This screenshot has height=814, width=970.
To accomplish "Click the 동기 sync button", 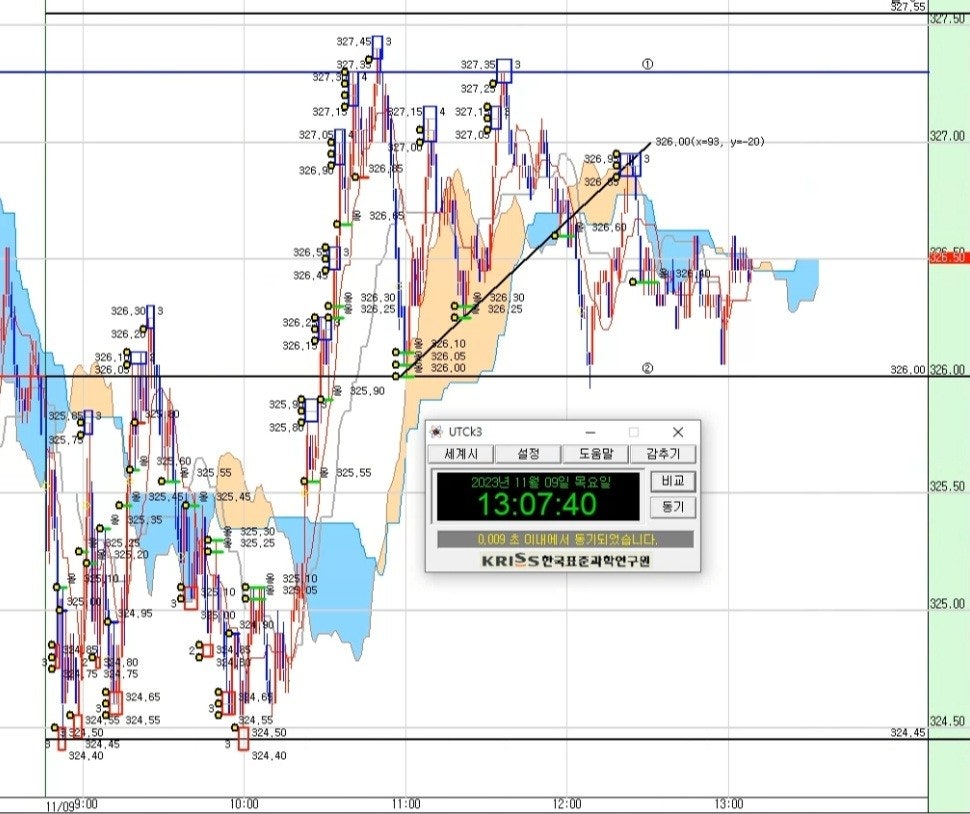I will (x=673, y=507).
